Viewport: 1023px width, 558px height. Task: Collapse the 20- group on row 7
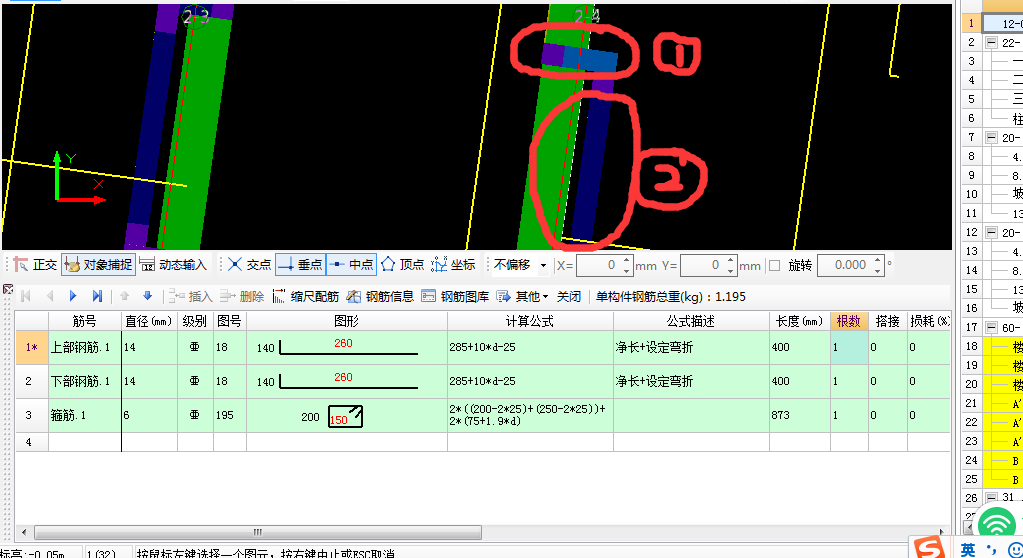(x=992, y=138)
